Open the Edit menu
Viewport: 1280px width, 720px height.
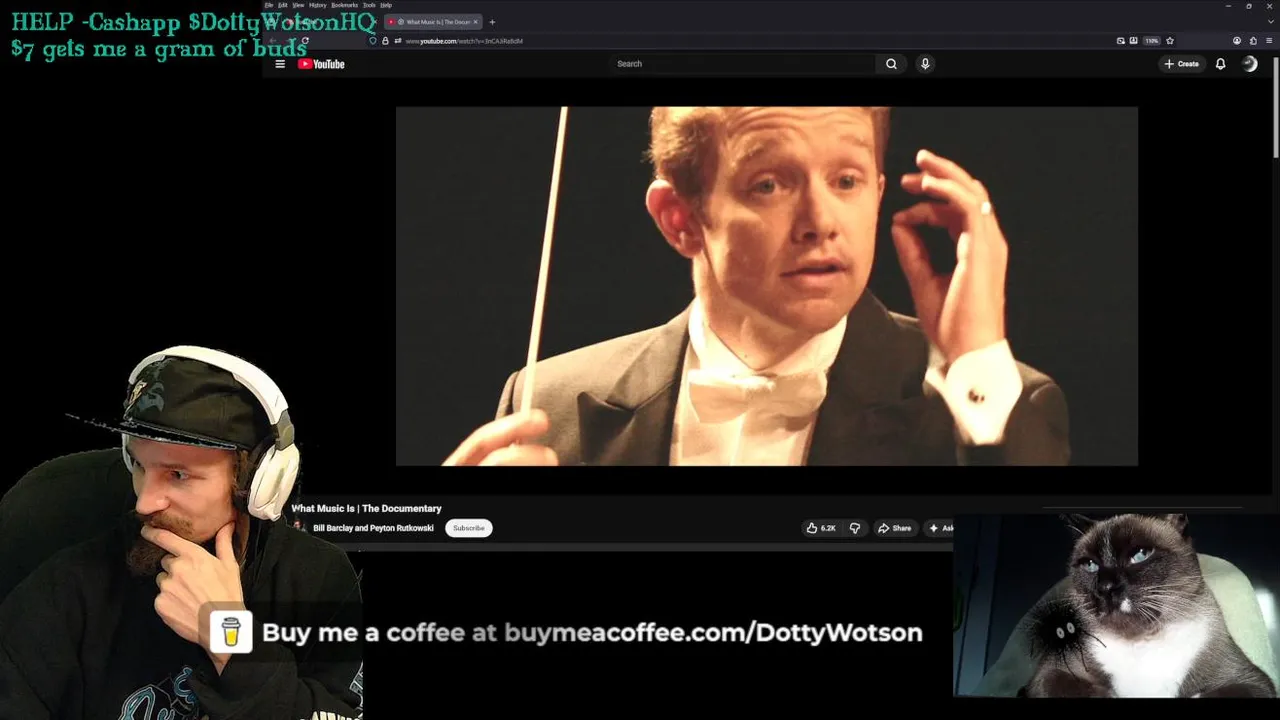[x=283, y=5]
